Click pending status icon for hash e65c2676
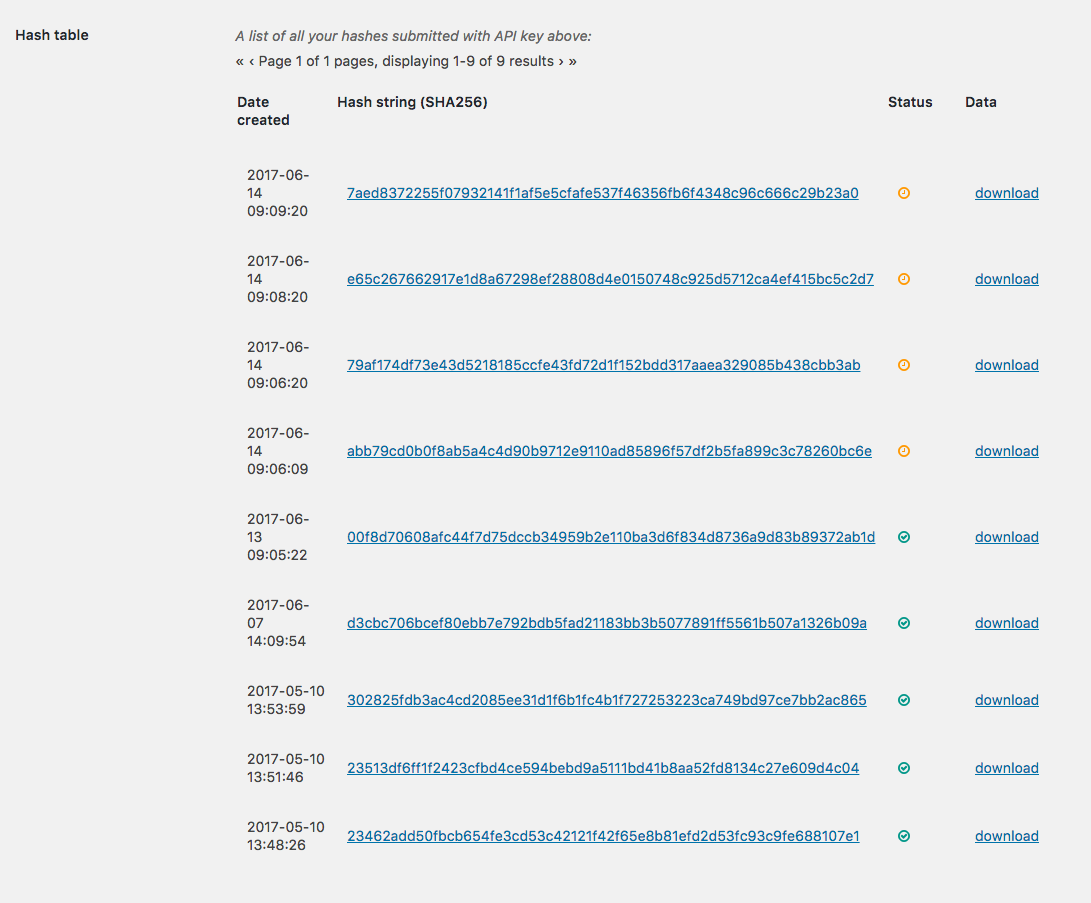This screenshot has height=903, width=1091. (904, 279)
